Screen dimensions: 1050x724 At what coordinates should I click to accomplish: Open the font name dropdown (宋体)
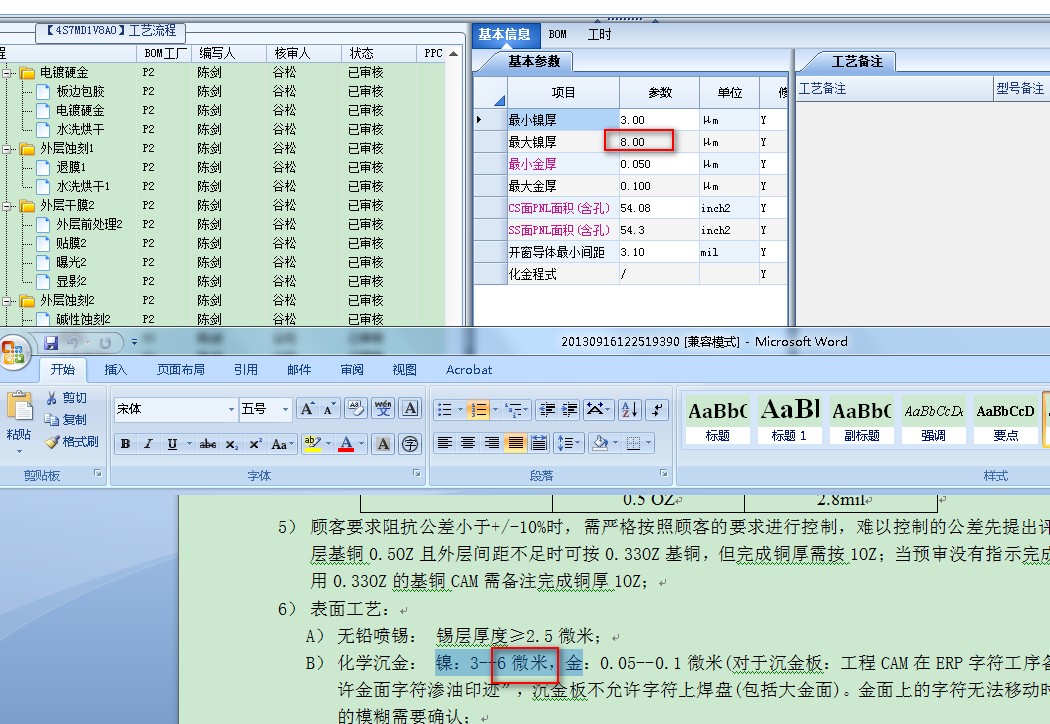[x=231, y=409]
